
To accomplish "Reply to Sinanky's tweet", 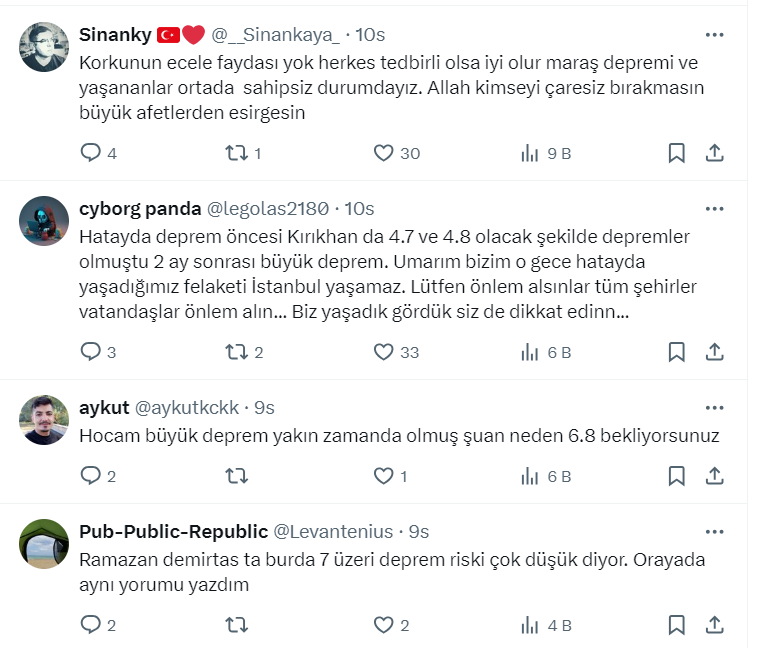I will click(x=91, y=153).
